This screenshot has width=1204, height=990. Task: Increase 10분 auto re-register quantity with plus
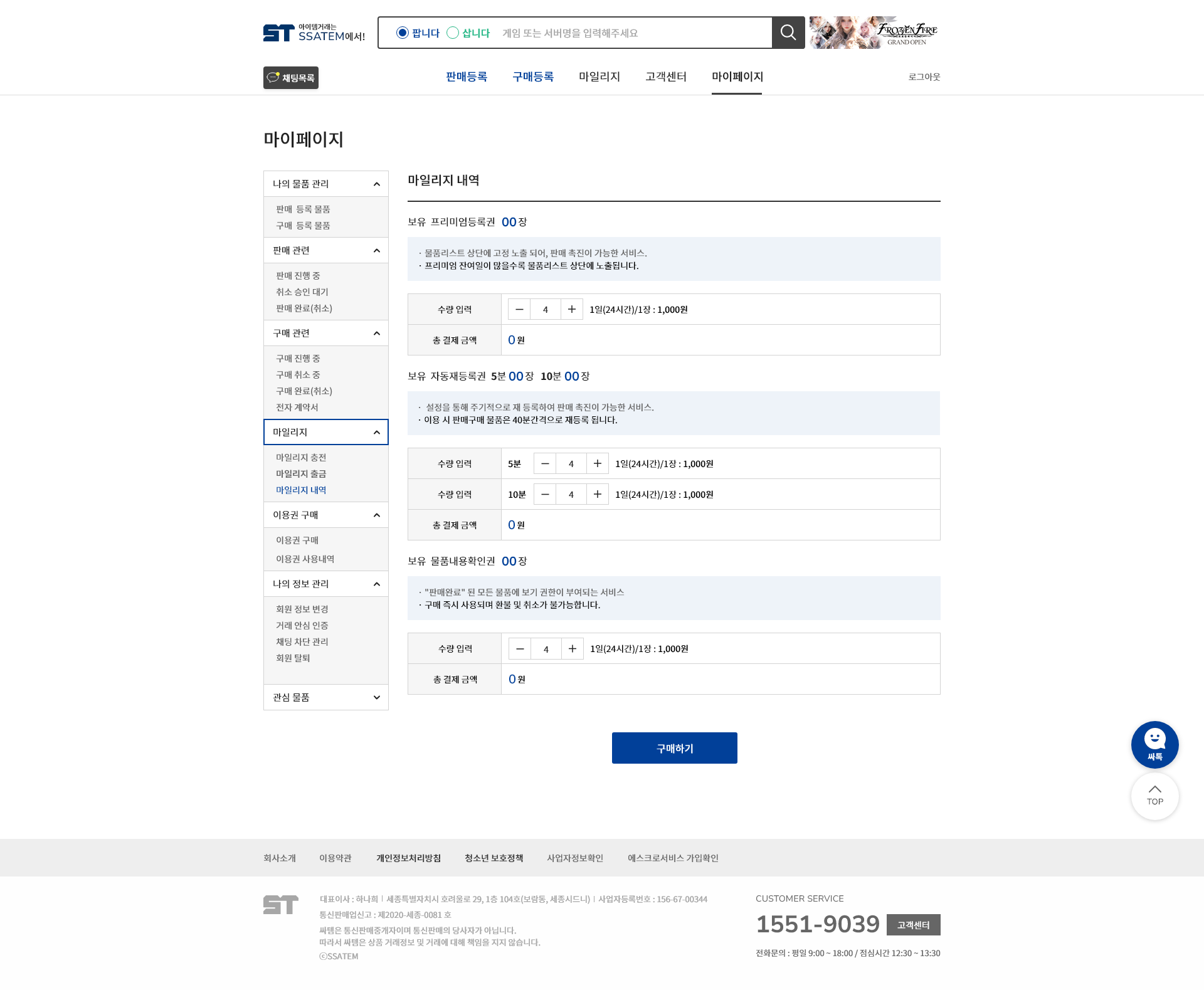[598, 494]
